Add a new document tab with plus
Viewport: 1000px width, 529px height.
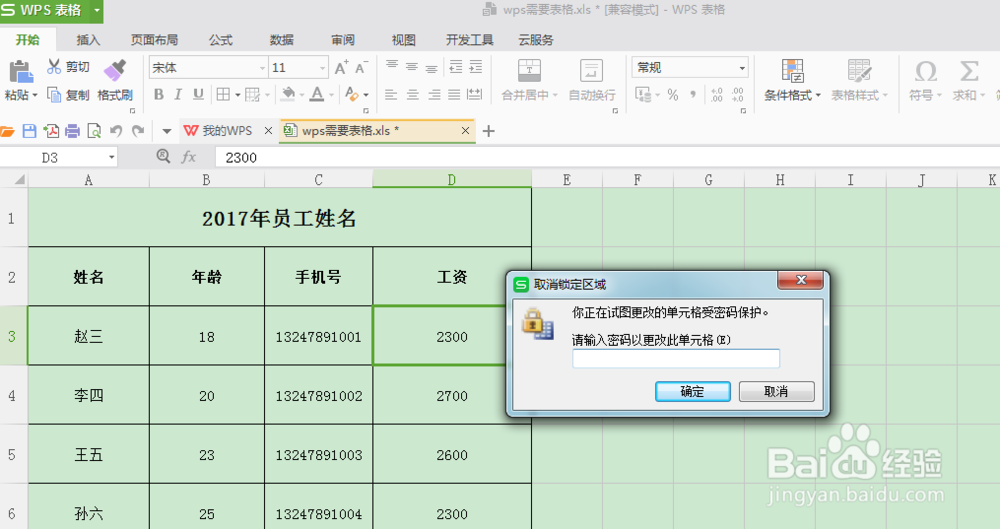click(x=489, y=131)
